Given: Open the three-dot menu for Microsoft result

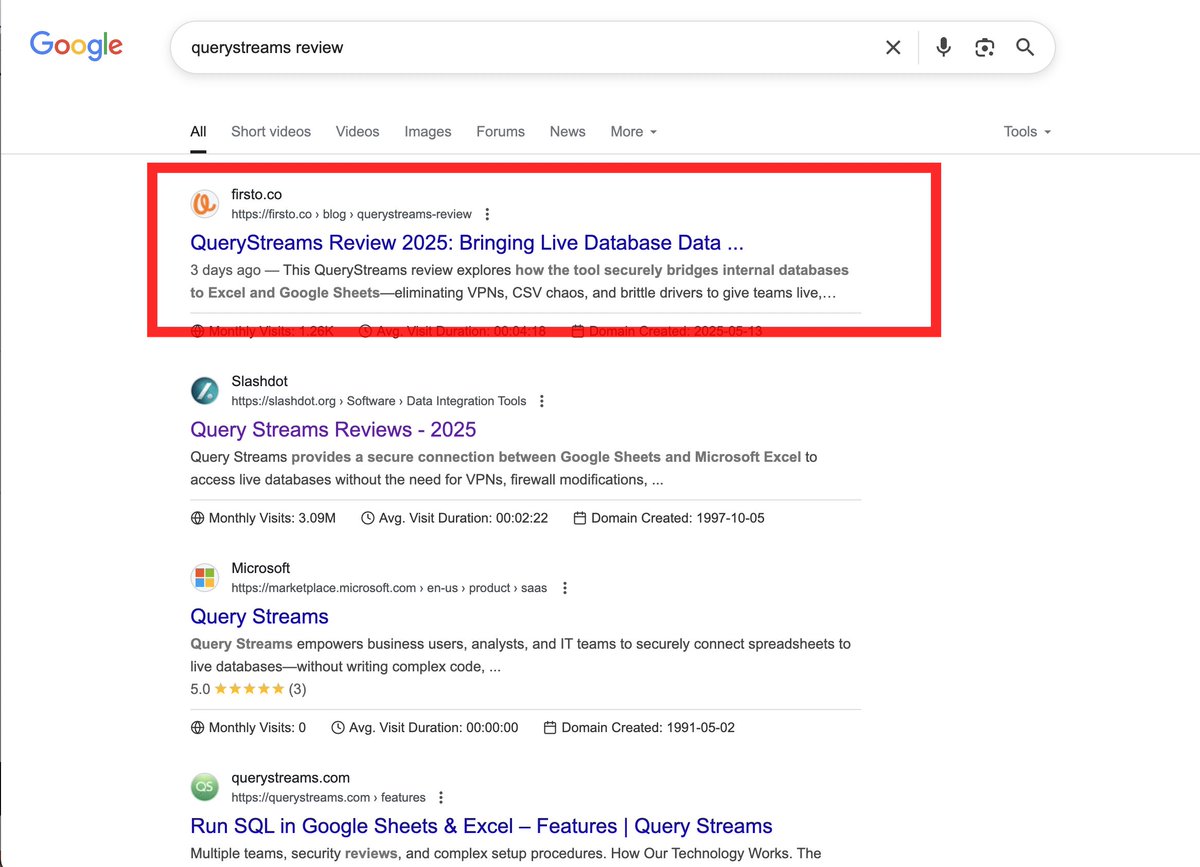Looking at the screenshot, I should click(x=565, y=588).
